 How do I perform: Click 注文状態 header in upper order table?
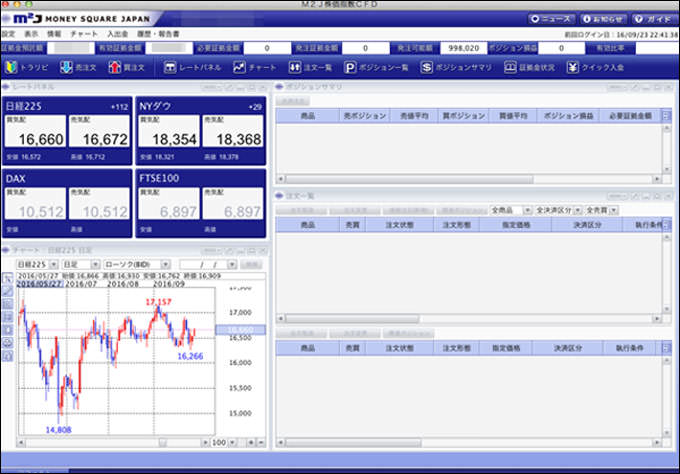tap(399, 225)
